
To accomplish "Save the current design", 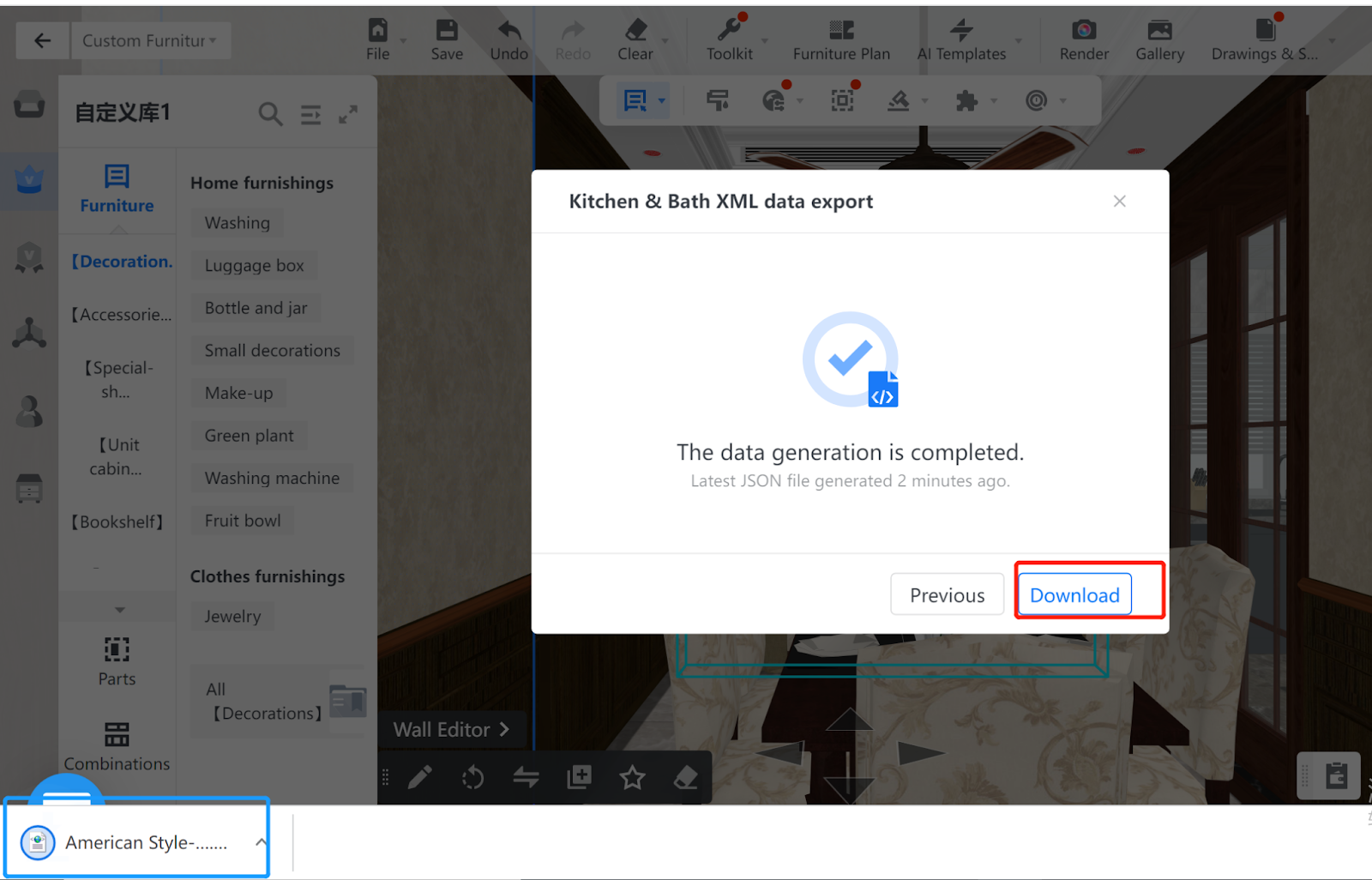I will [x=447, y=40].
